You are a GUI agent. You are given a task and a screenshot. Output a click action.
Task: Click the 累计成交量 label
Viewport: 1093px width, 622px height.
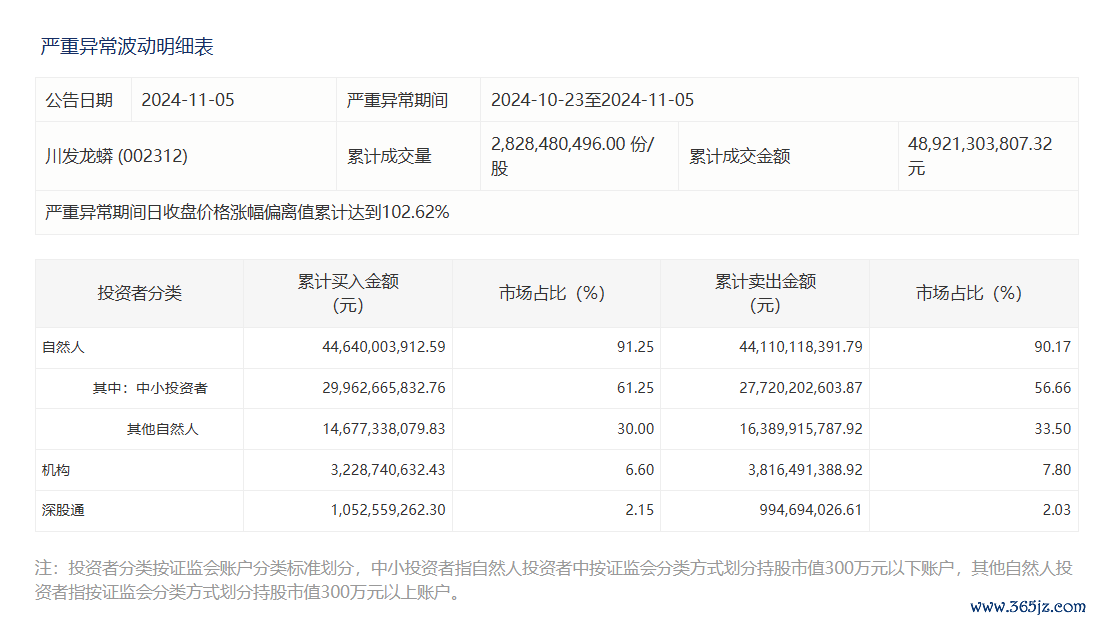pos(389,156)
